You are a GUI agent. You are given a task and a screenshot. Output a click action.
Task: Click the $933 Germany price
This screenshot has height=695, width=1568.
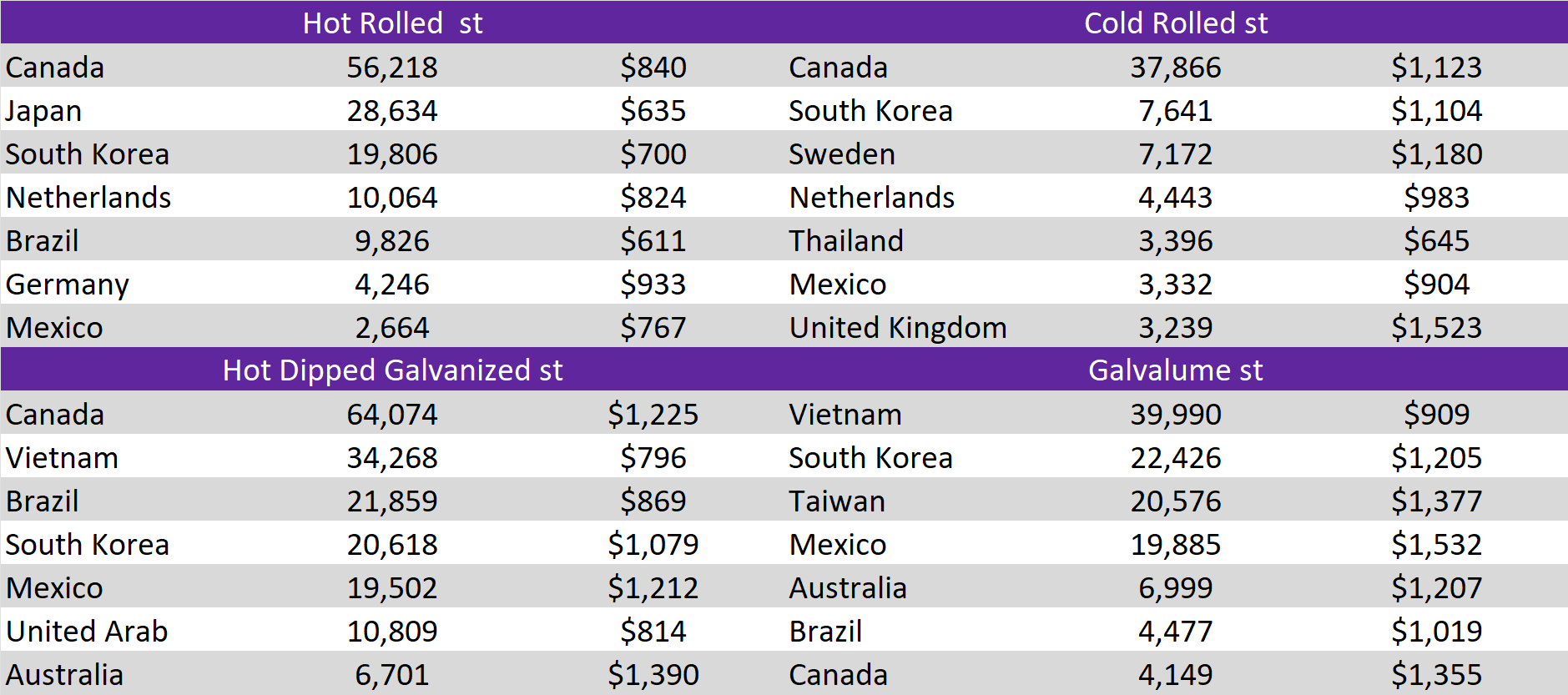point(653,285)
